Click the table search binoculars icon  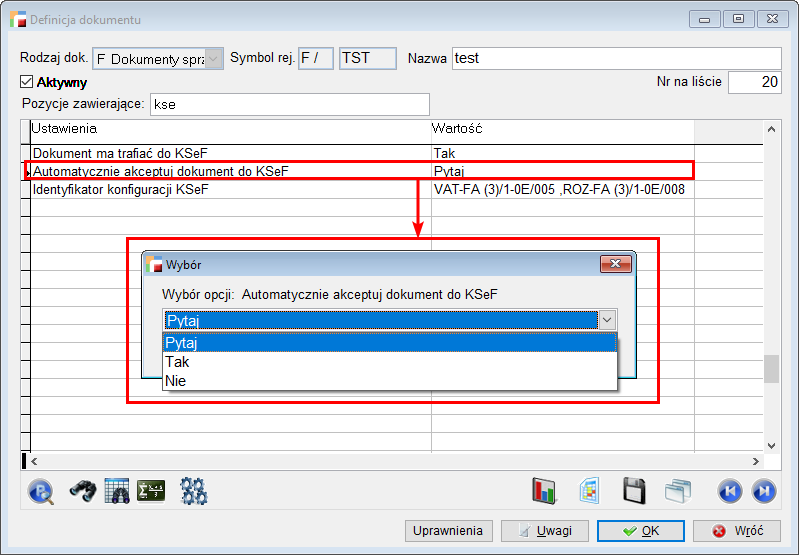[117, 491]
